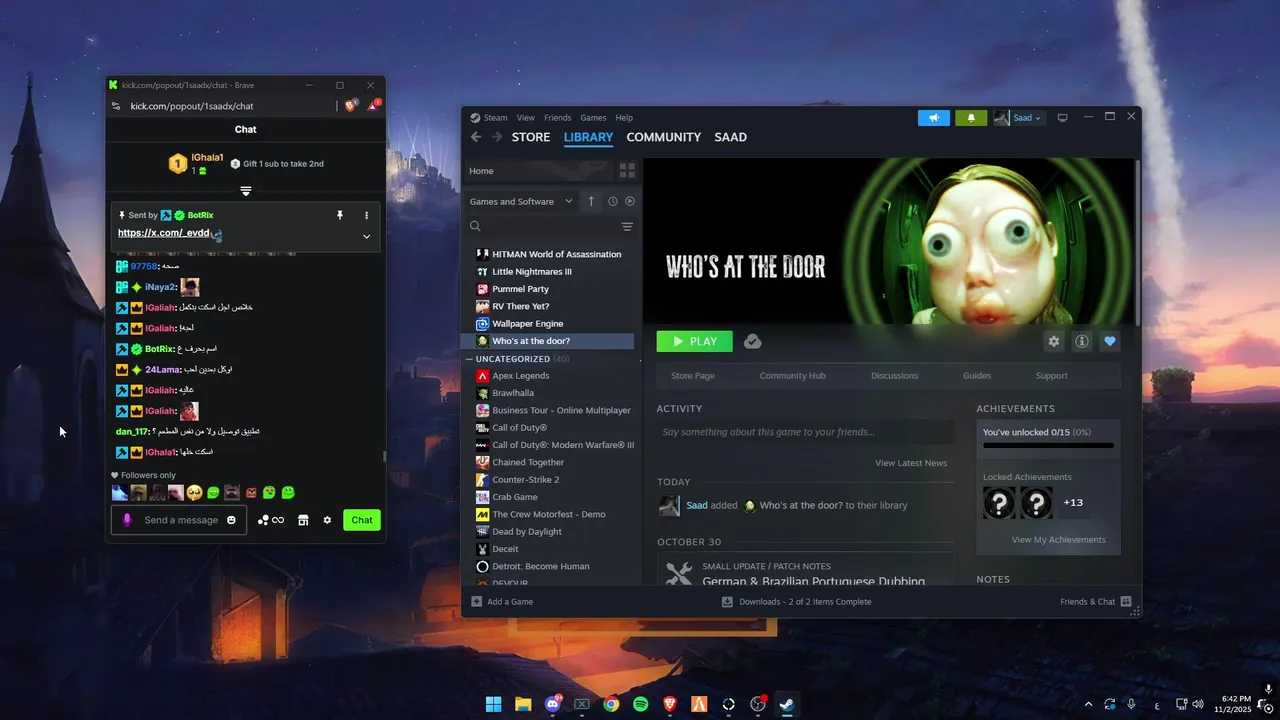The width and height of the screenshot is (1280, 720).
Task: Select Counter-Strike 2 in library
Action: tap(525, 480)
